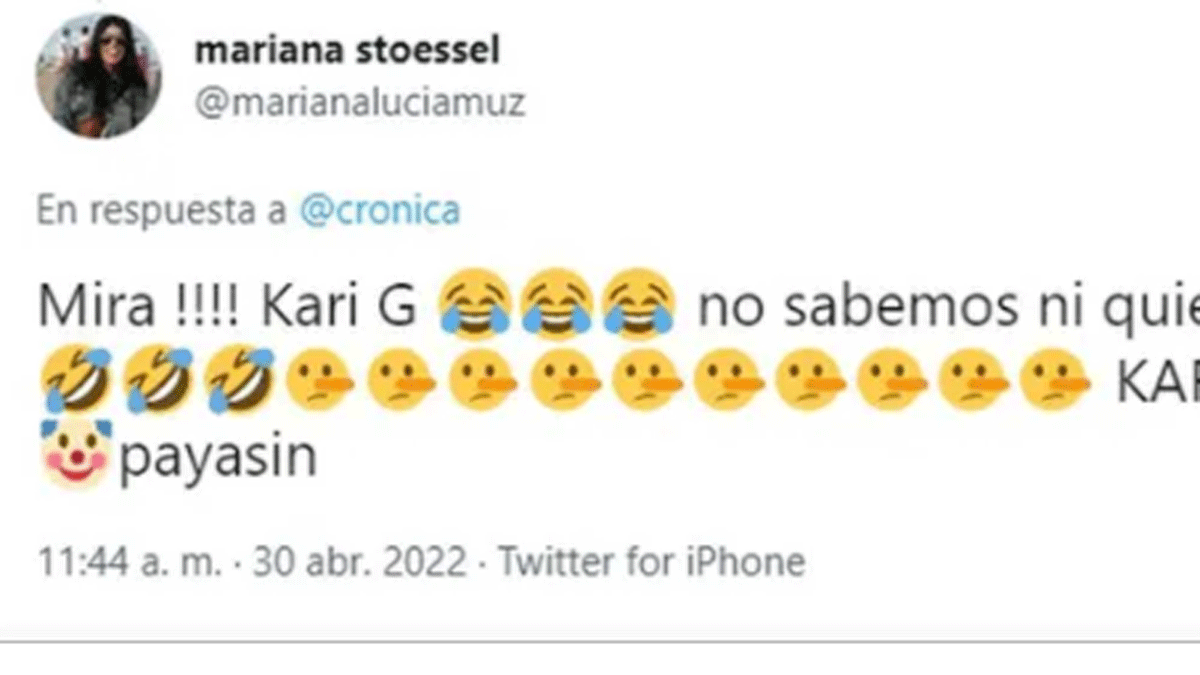Click the last tears-of-joy emoji before 'no sabemos'
This screenshot has height=675, width=1200.
point(642,299)
